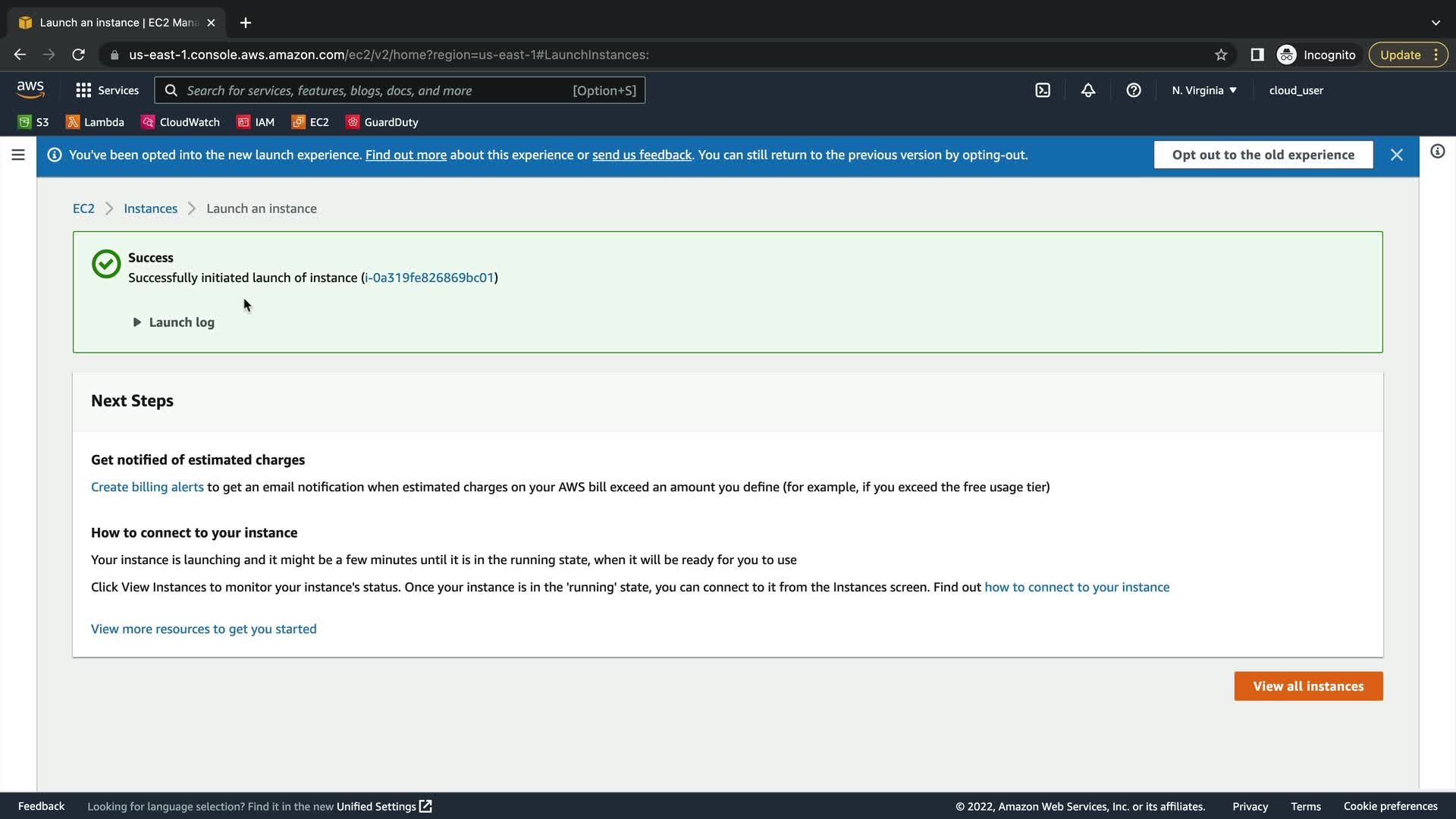Image resolution: width=1456 pixels, height=819 pixels.
Task: Open the launched instance ID link
Action: coord(429,278)
